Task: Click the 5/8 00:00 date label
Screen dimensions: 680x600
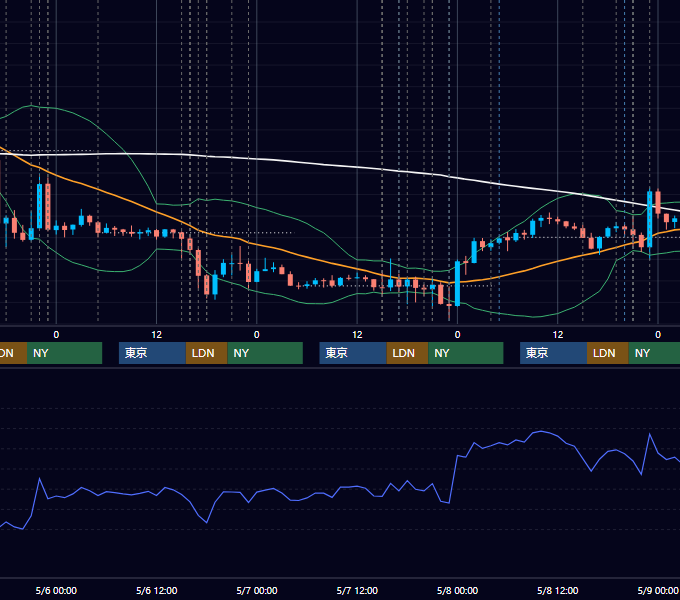Action: 457,590
